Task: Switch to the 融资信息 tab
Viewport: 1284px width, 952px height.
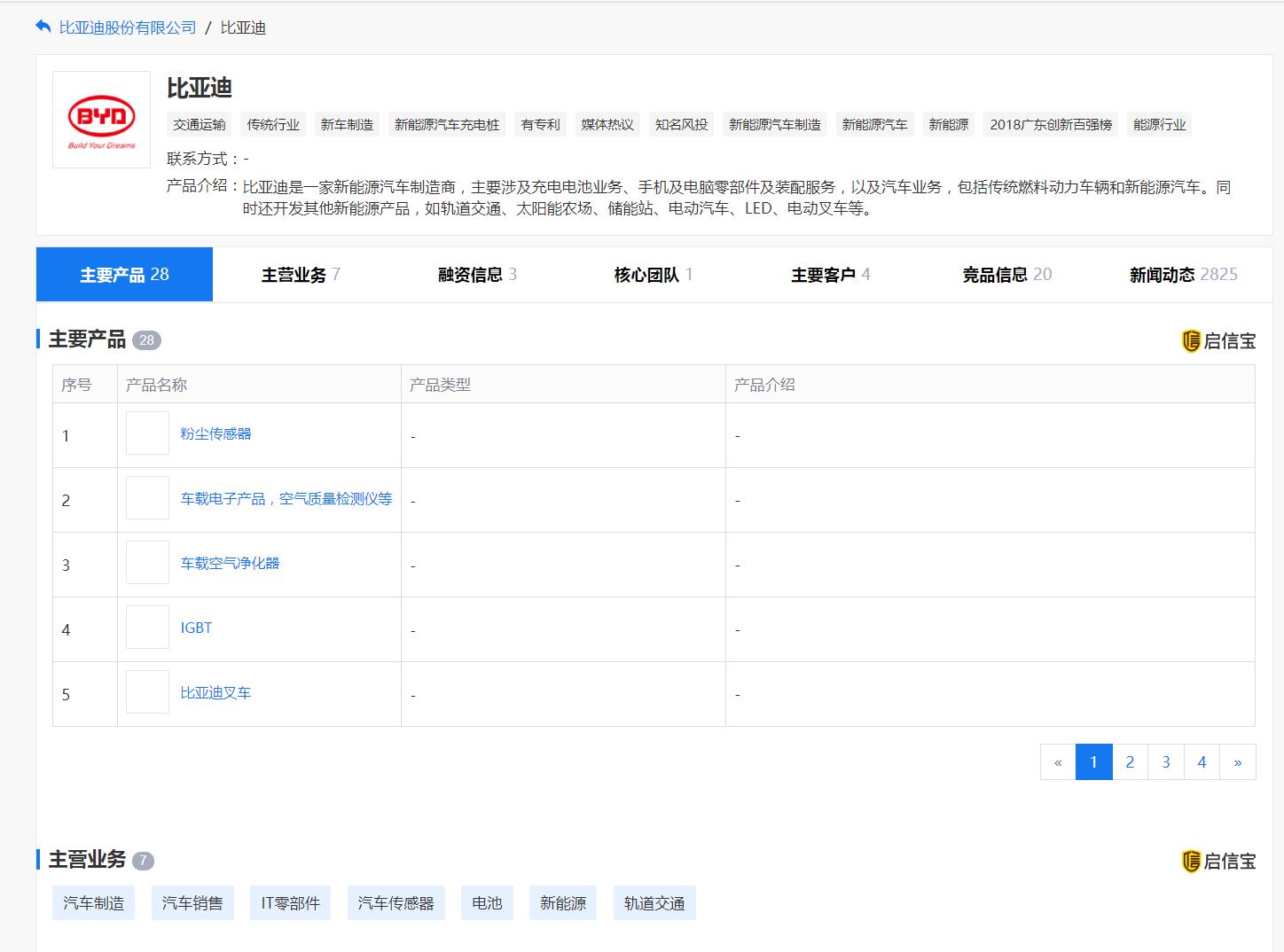Action: pos(477,275)
